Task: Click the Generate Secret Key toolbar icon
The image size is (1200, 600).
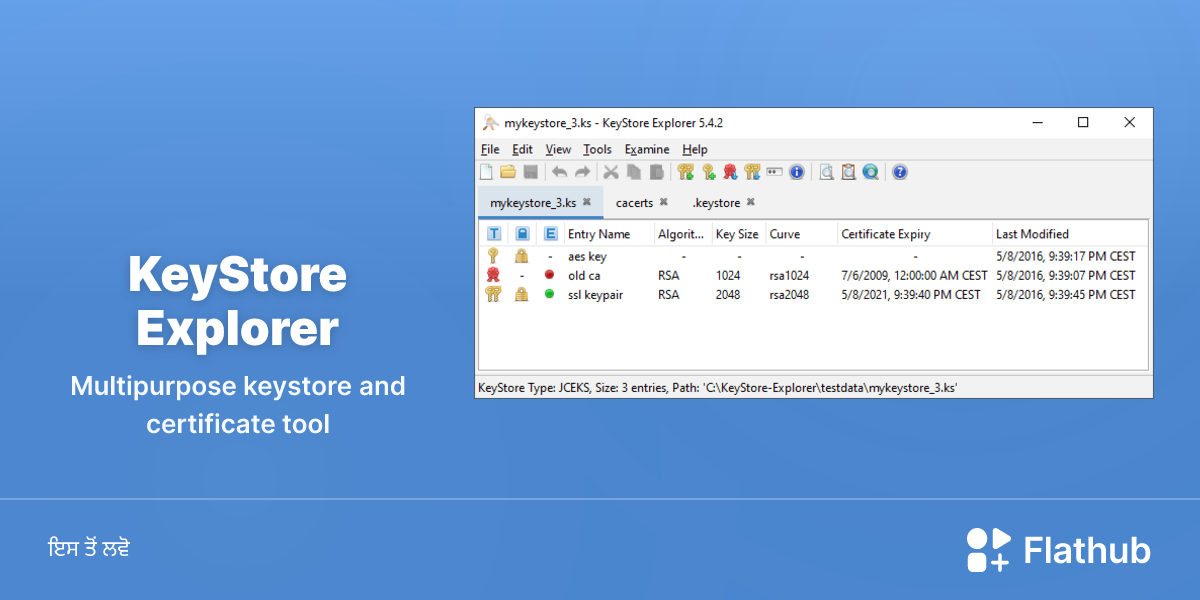Action: (x=708, y=172)
